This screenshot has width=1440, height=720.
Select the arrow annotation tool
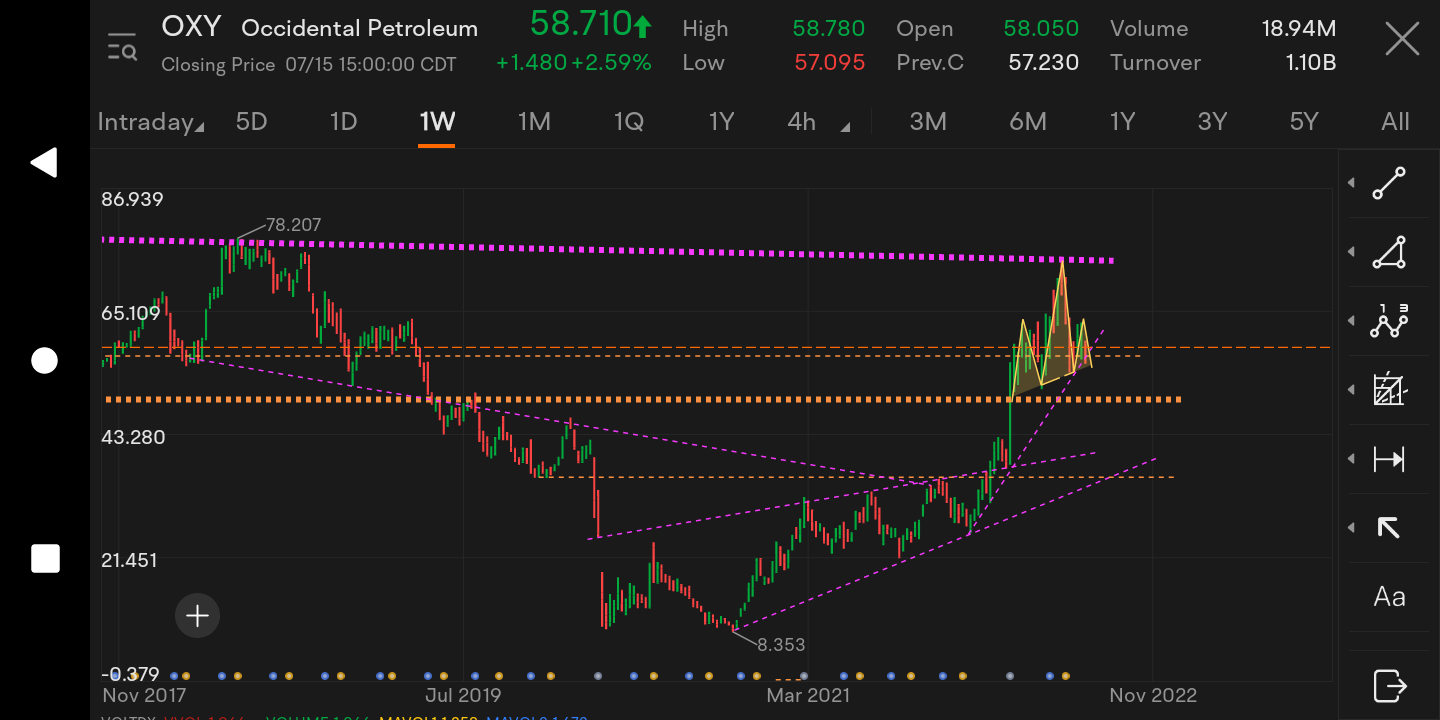(x=1389, y=527)
